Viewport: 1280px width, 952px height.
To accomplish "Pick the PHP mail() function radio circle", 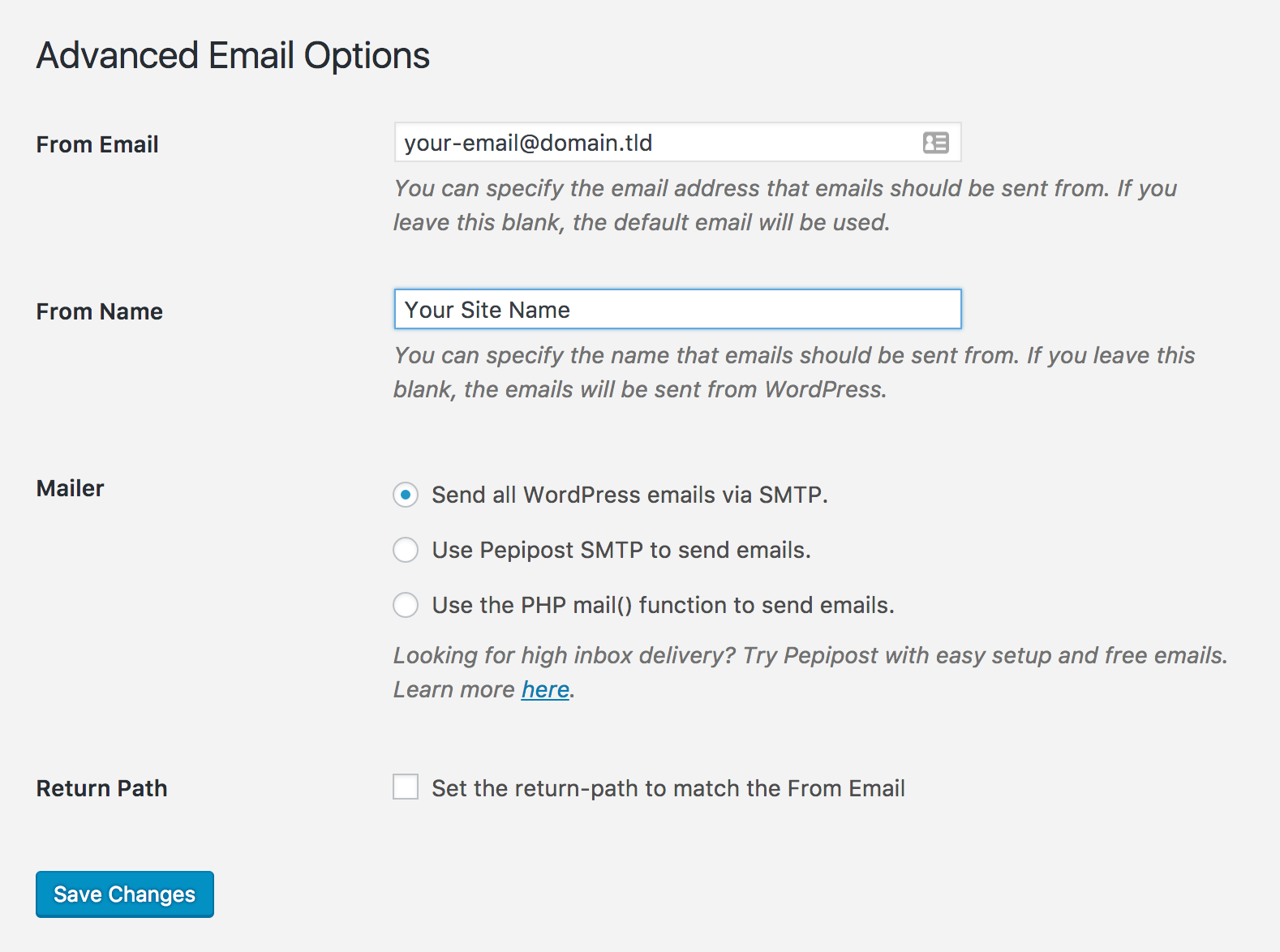I will coord(406,605).
